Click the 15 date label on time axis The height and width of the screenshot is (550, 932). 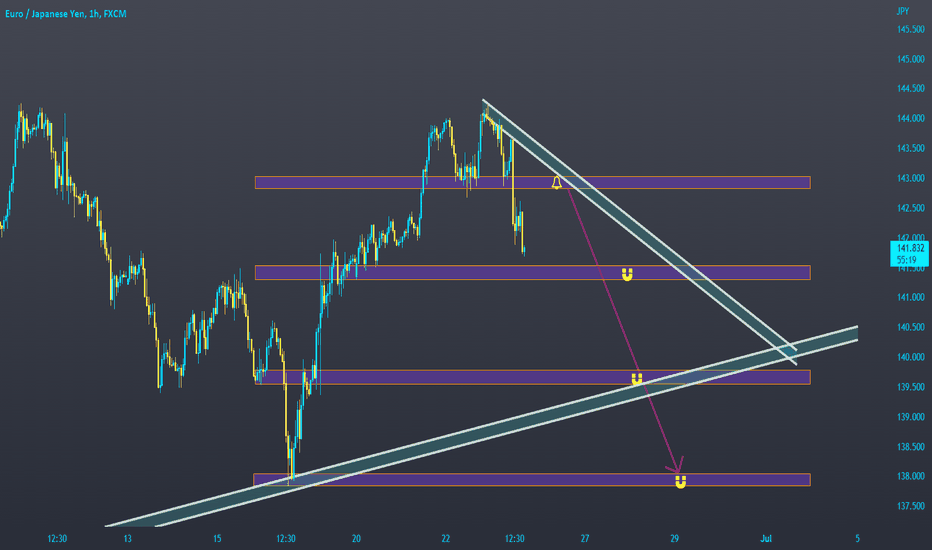coord(217,539)
